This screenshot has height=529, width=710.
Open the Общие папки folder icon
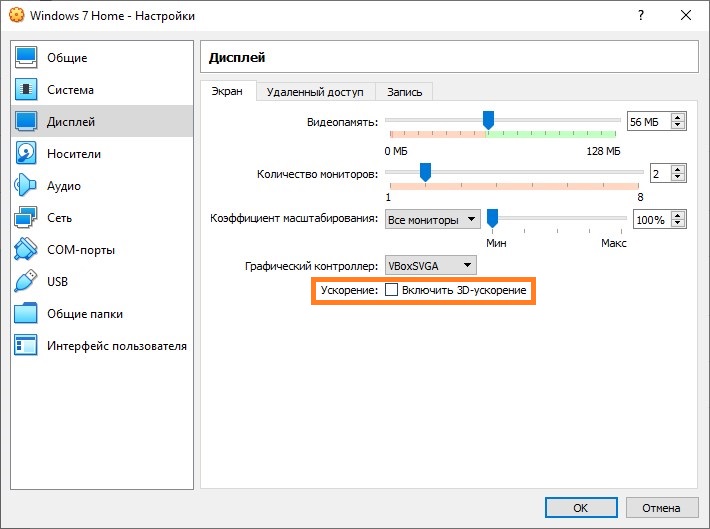[27, 314]
